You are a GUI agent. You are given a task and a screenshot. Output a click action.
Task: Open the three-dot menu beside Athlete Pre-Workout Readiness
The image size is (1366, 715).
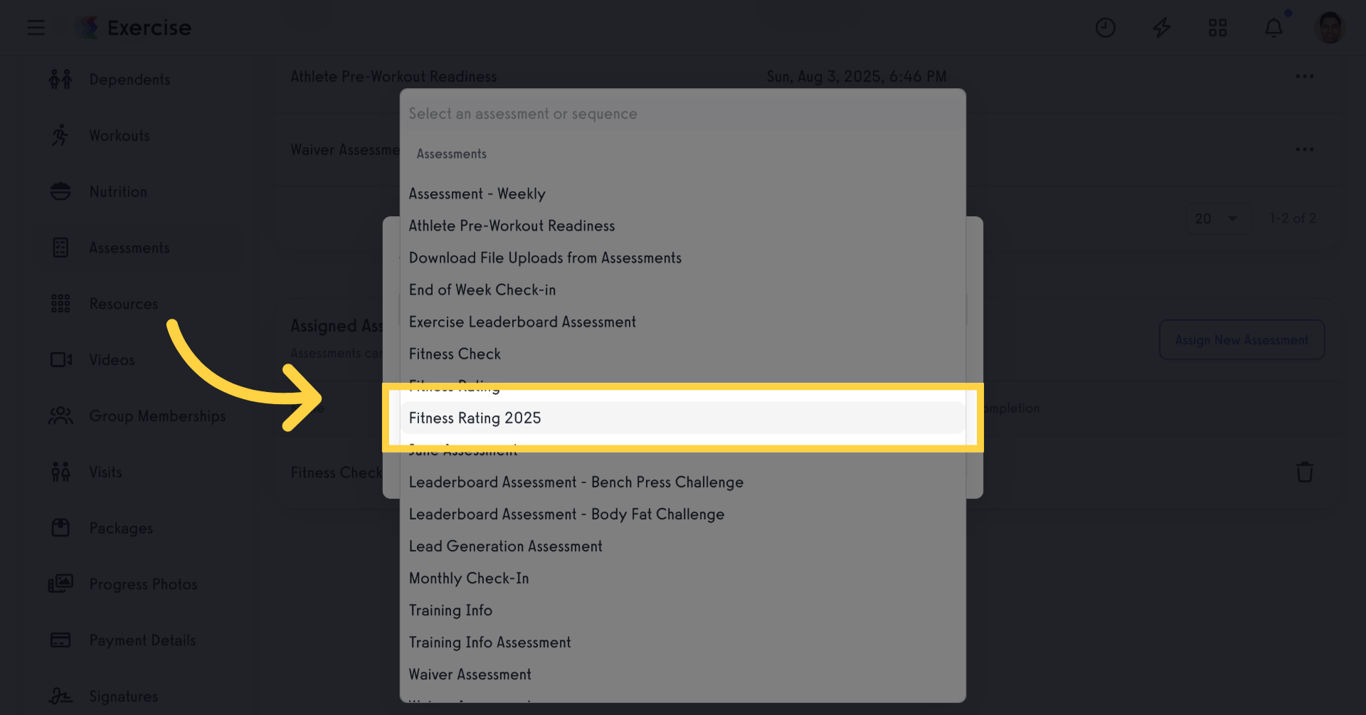1304,76
